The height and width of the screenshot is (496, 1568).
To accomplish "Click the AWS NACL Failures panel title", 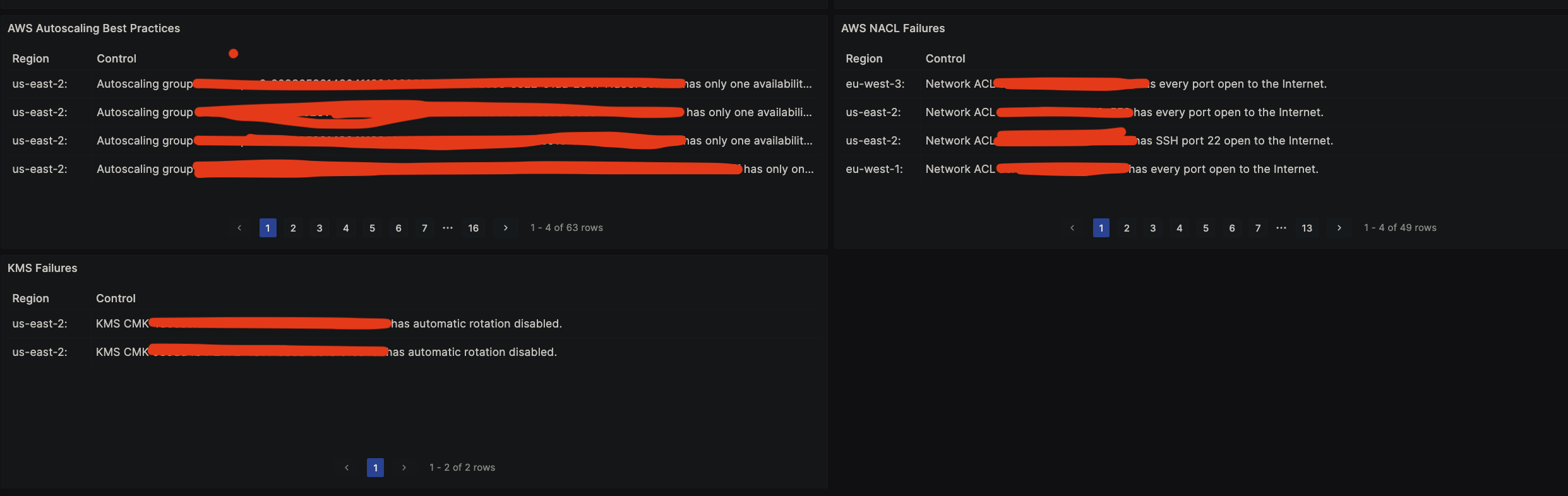I will (x=892, y=28).
